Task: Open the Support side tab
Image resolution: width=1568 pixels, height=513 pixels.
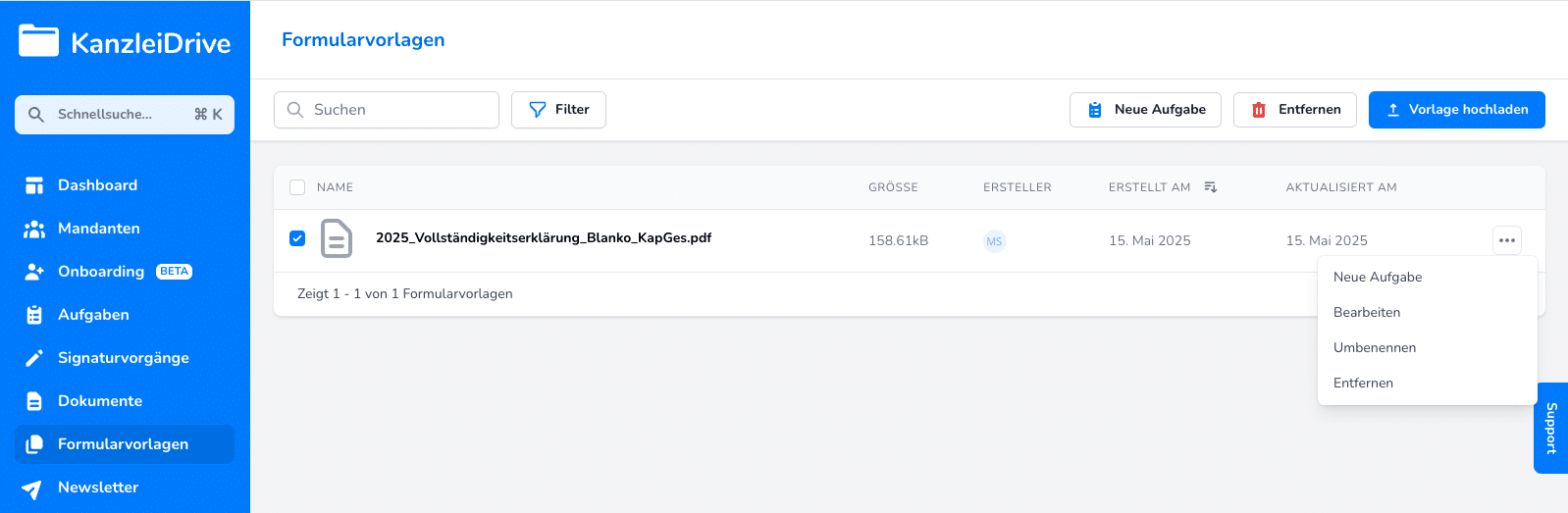Action: pyautogui.click(x=1550, y=428)
